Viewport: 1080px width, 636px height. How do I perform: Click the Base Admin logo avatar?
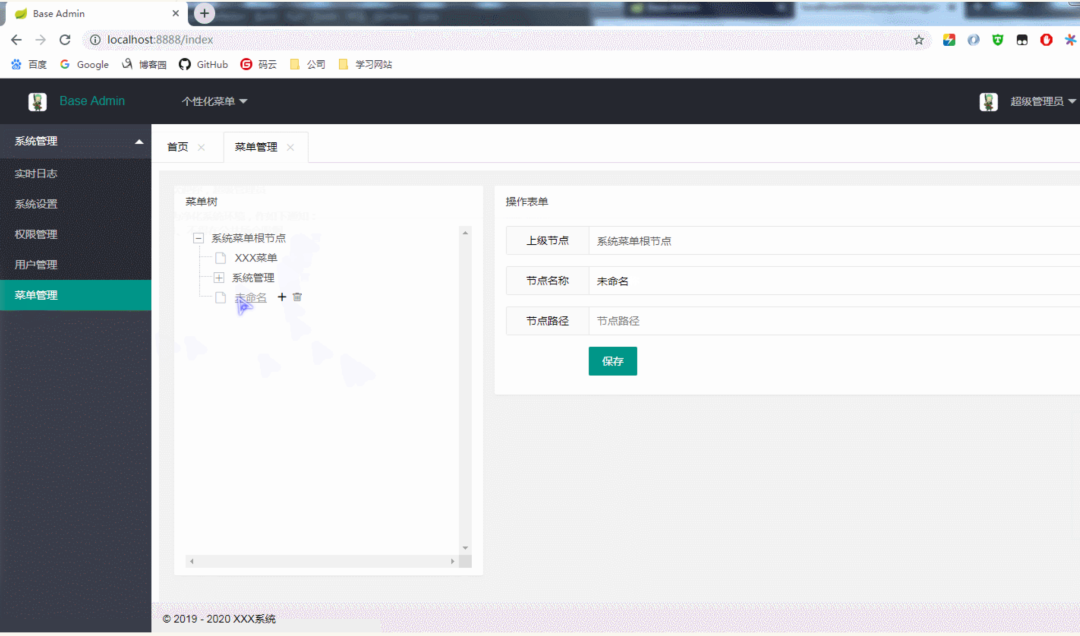point(37,101)
